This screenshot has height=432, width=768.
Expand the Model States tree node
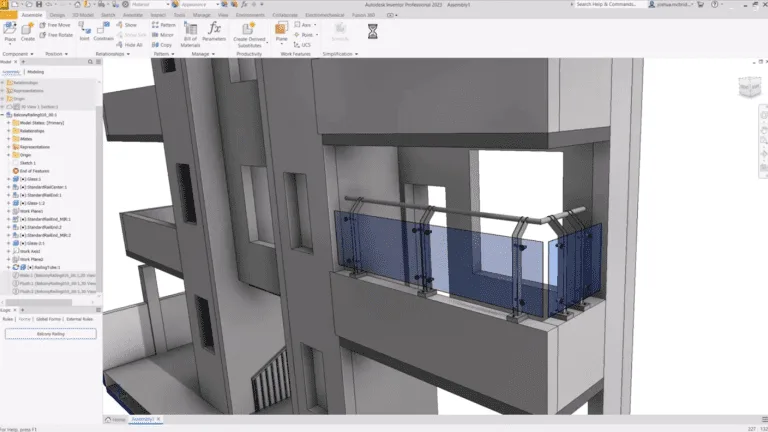[x=8, y=123]
